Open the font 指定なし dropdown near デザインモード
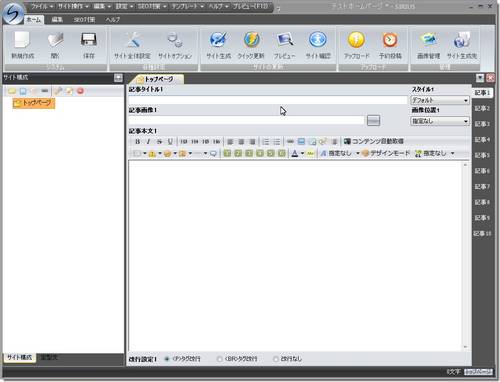The image size is (500, 382). (x=340, y=153)
